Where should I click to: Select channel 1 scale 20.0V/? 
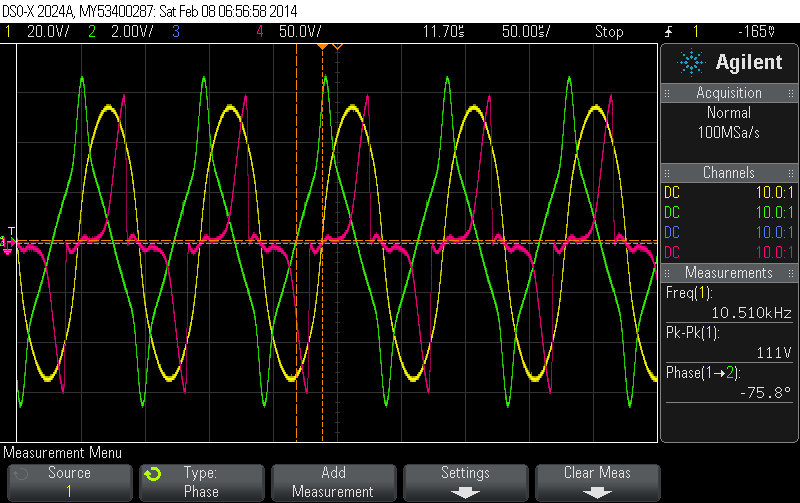click(48, 32)
